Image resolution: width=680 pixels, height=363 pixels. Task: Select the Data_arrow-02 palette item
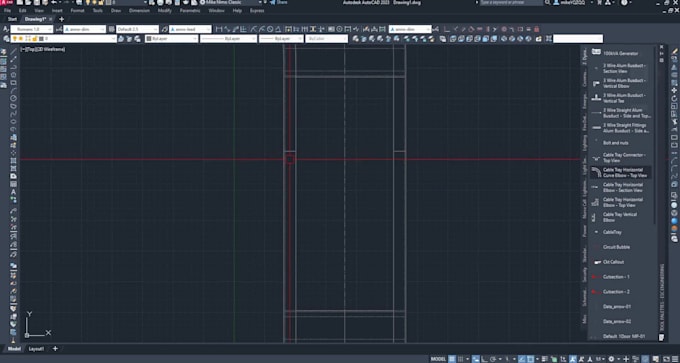(x=621, y=321)
